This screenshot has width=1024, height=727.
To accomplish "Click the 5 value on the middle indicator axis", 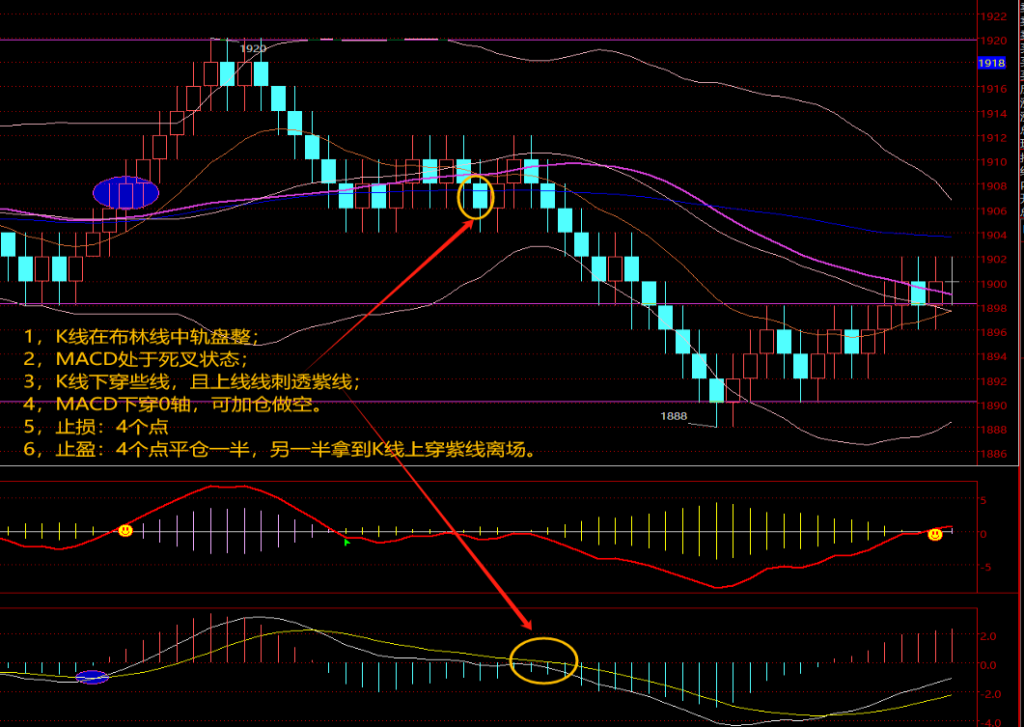I will (x=984, y=501).
